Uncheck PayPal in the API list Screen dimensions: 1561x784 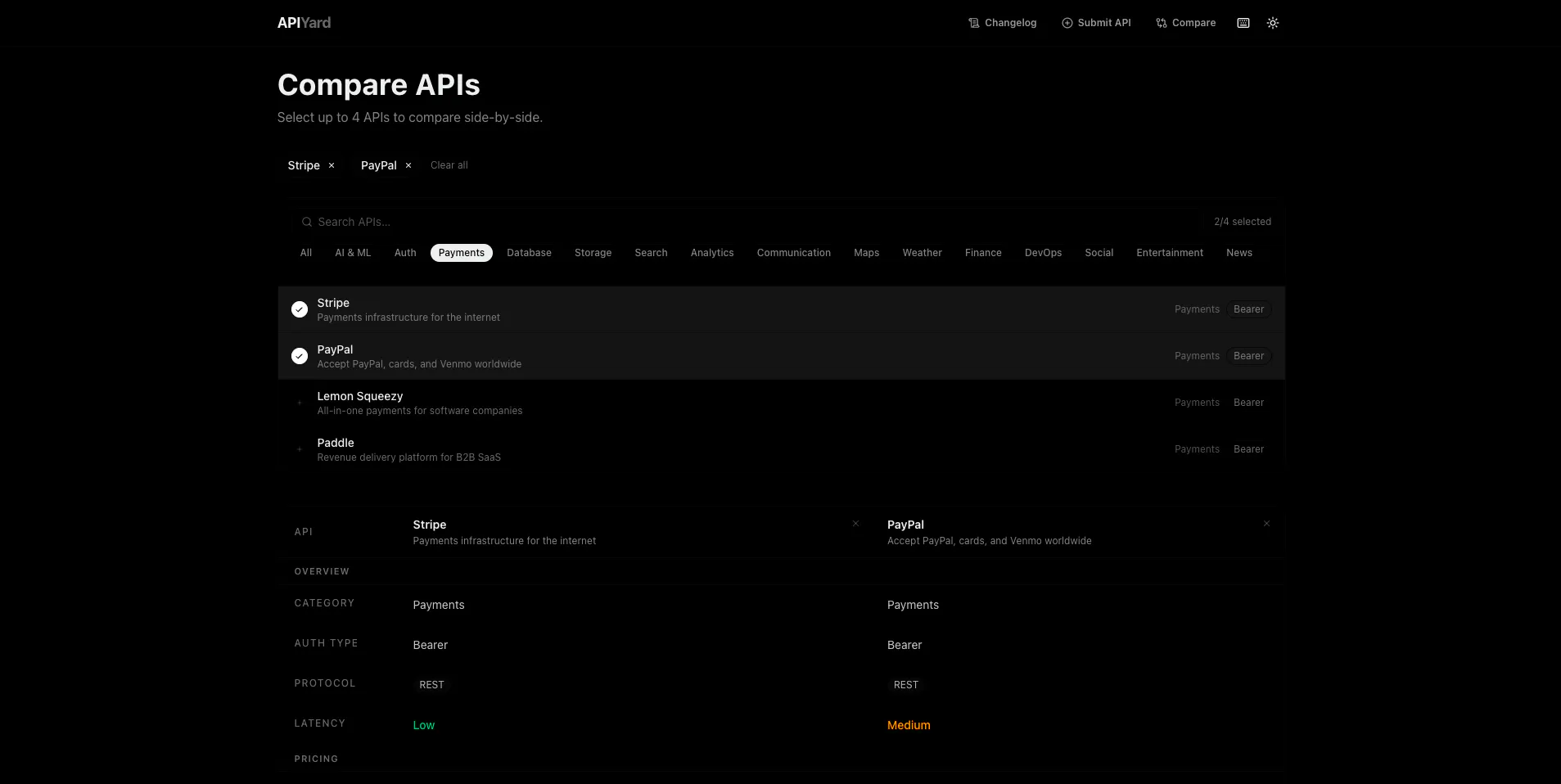pyautogui.click(x=300, y=356)
